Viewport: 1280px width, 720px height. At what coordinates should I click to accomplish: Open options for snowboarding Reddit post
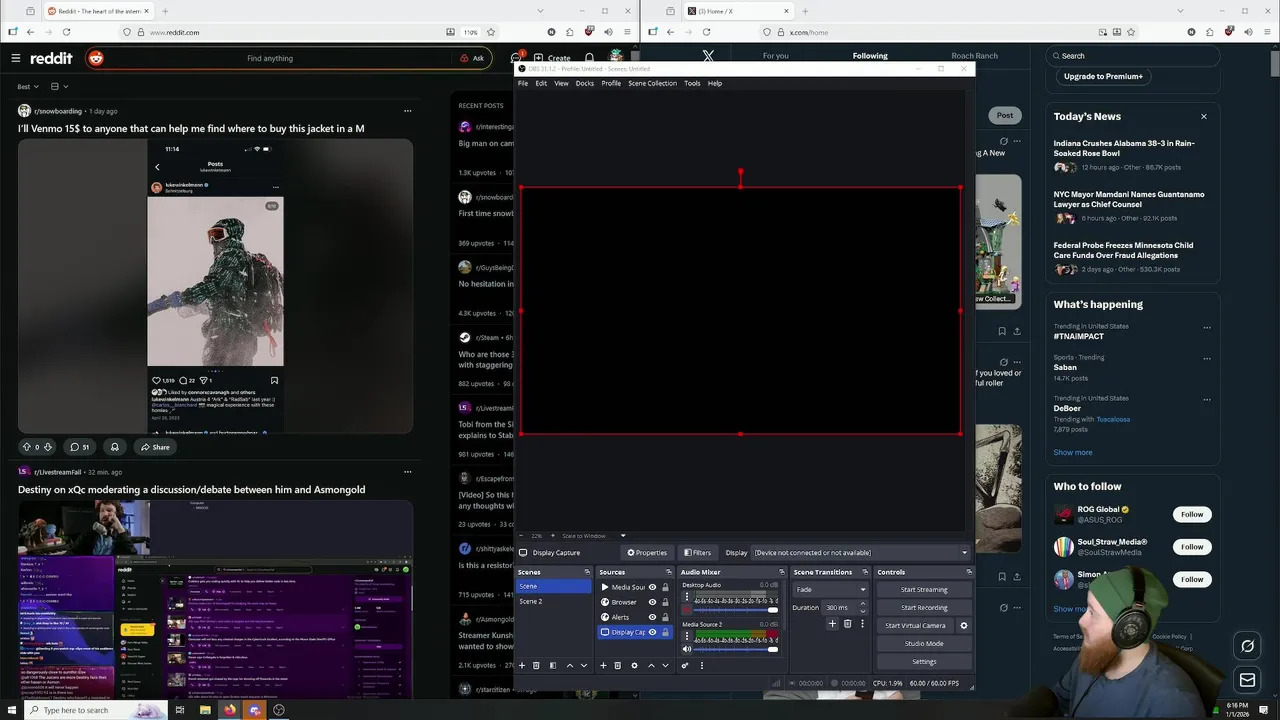407,111
